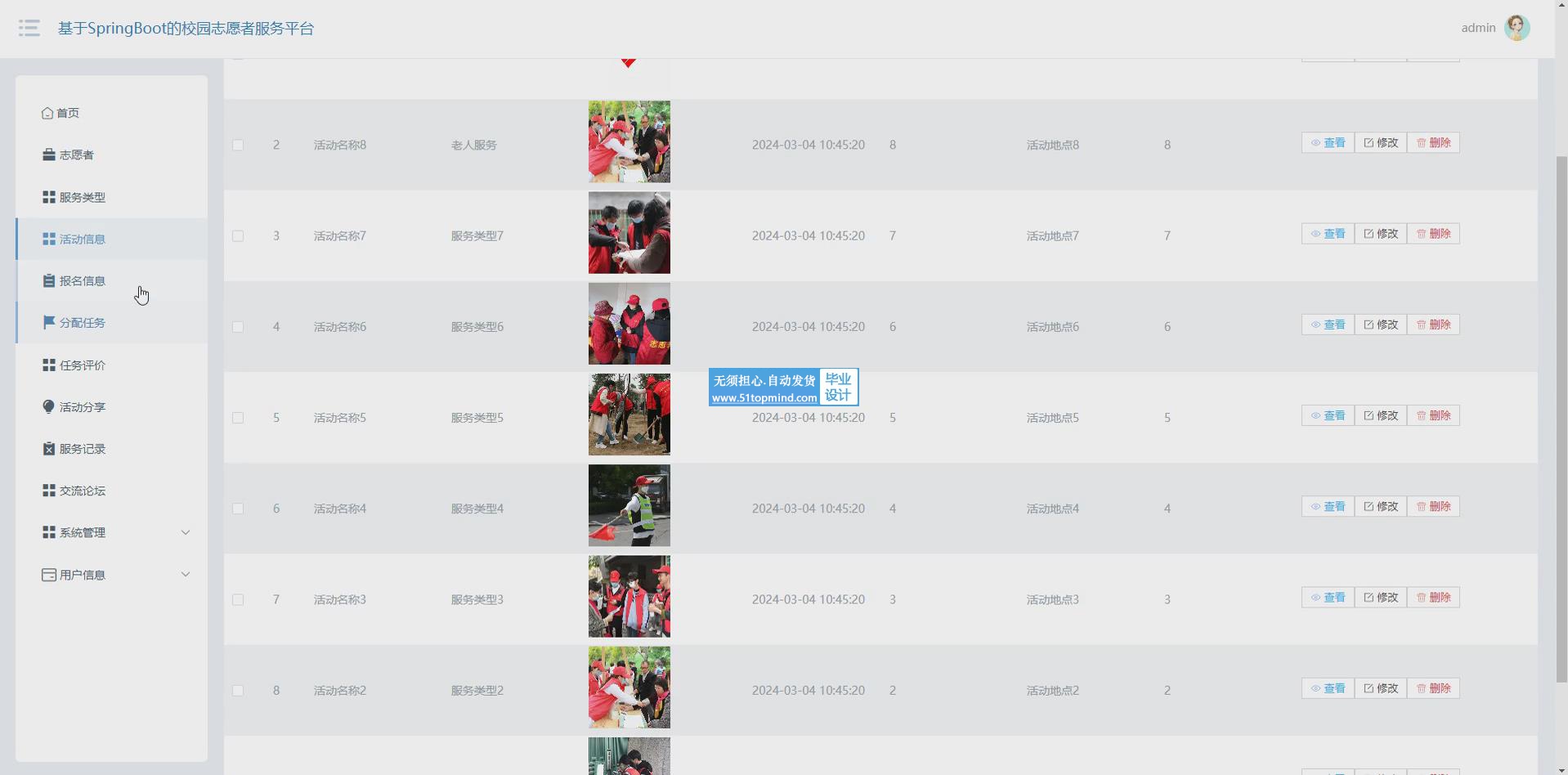1568x775 pixels.
Task: Click the grid icon beside 交流论坛
Action: [x=49, y=491]
